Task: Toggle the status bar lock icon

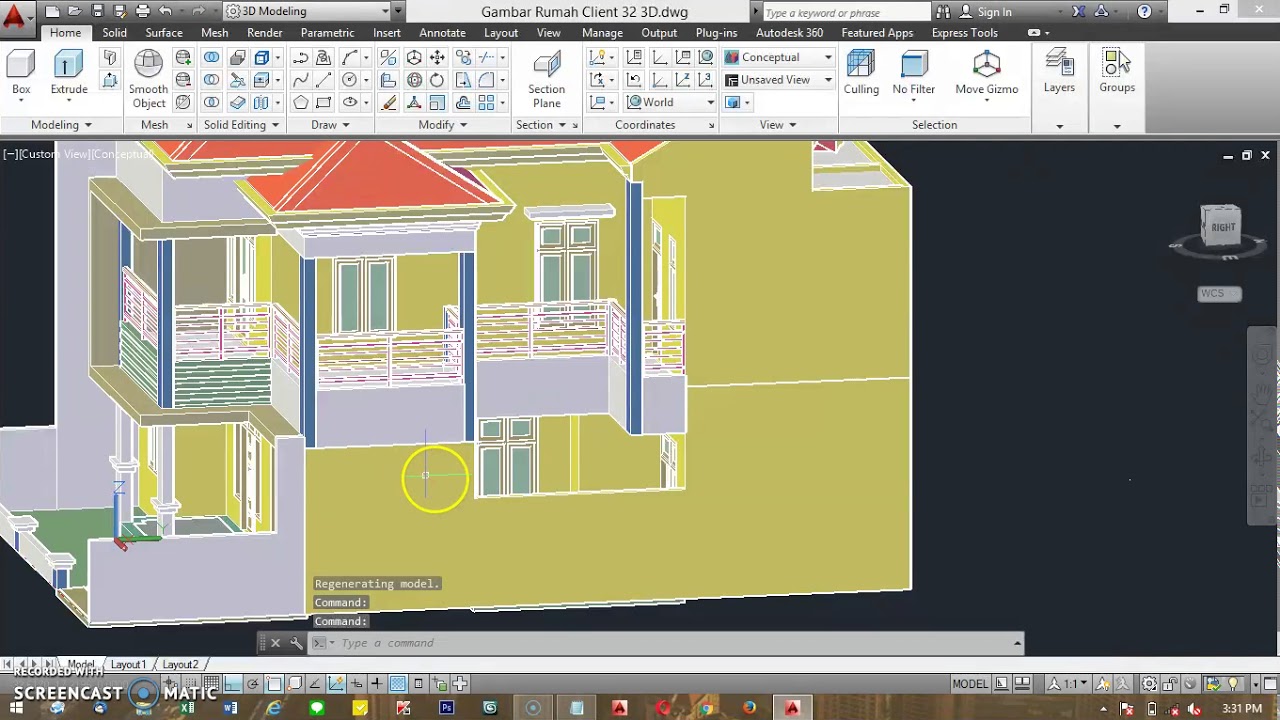Action: coord(1170,684)
